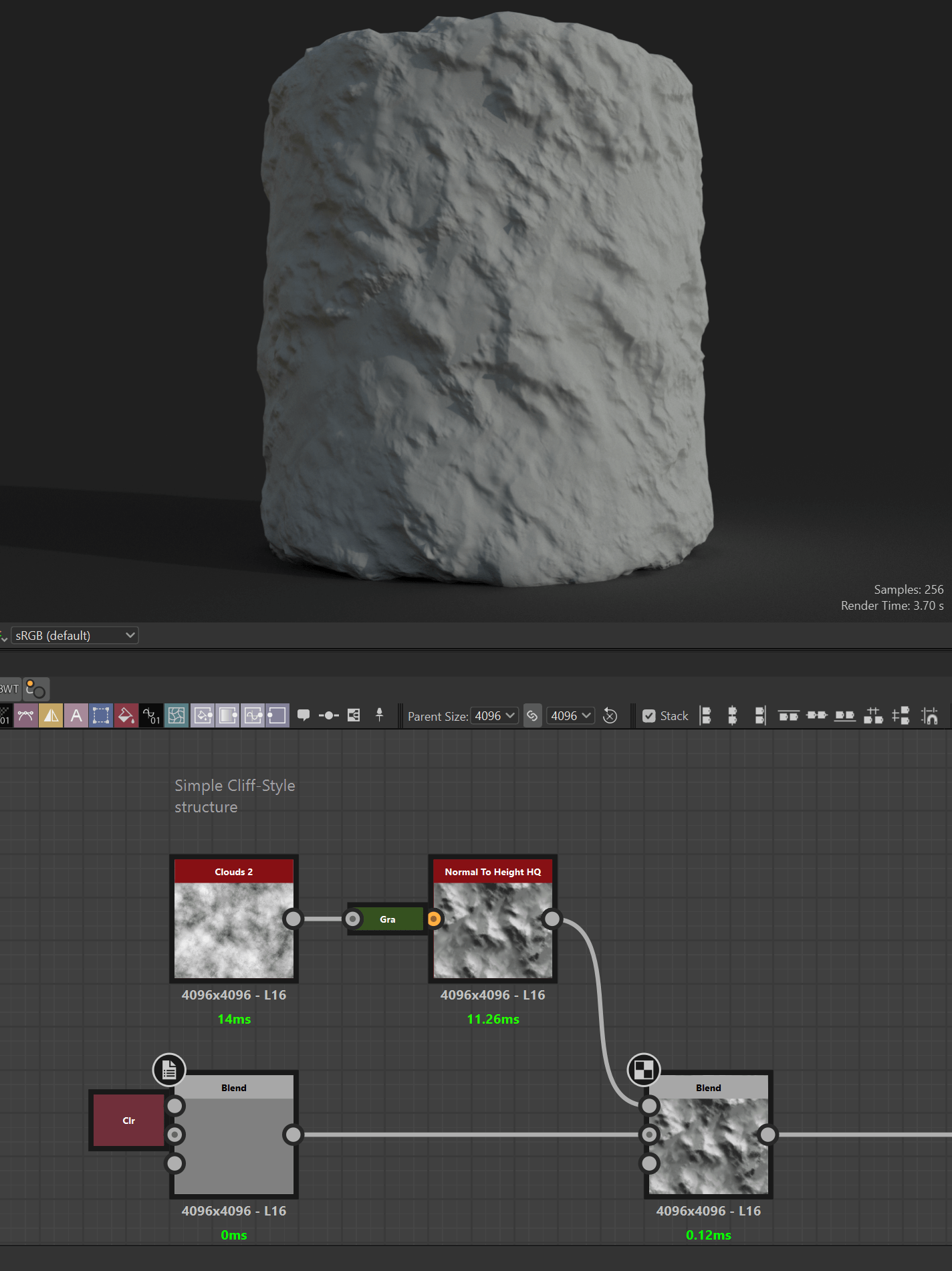Click the pin icon in graph toolbar
This screenshot has height=1271, width=952.
tap(379, 715)
